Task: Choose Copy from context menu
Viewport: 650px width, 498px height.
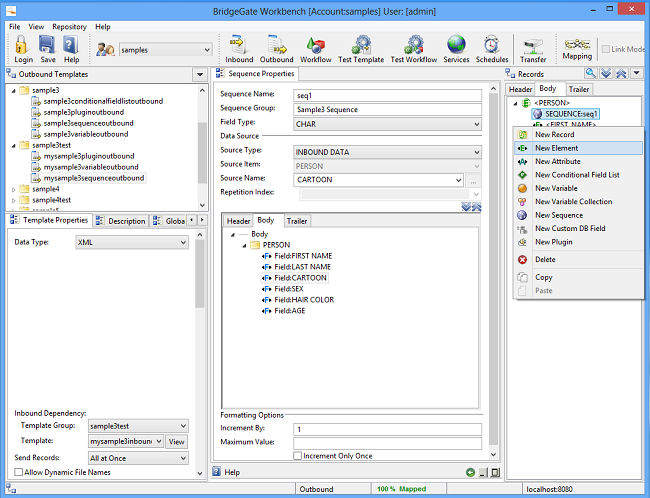Action: pos(579,277)
